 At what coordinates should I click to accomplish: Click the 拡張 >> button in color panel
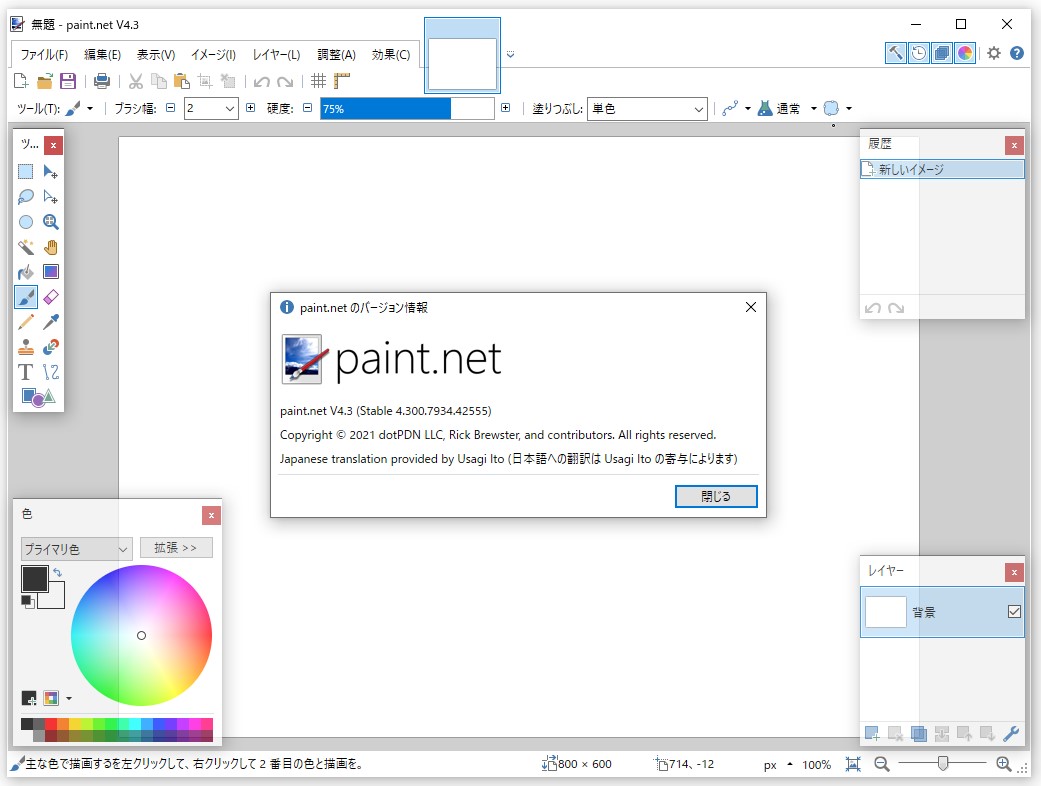coord(176,547)
